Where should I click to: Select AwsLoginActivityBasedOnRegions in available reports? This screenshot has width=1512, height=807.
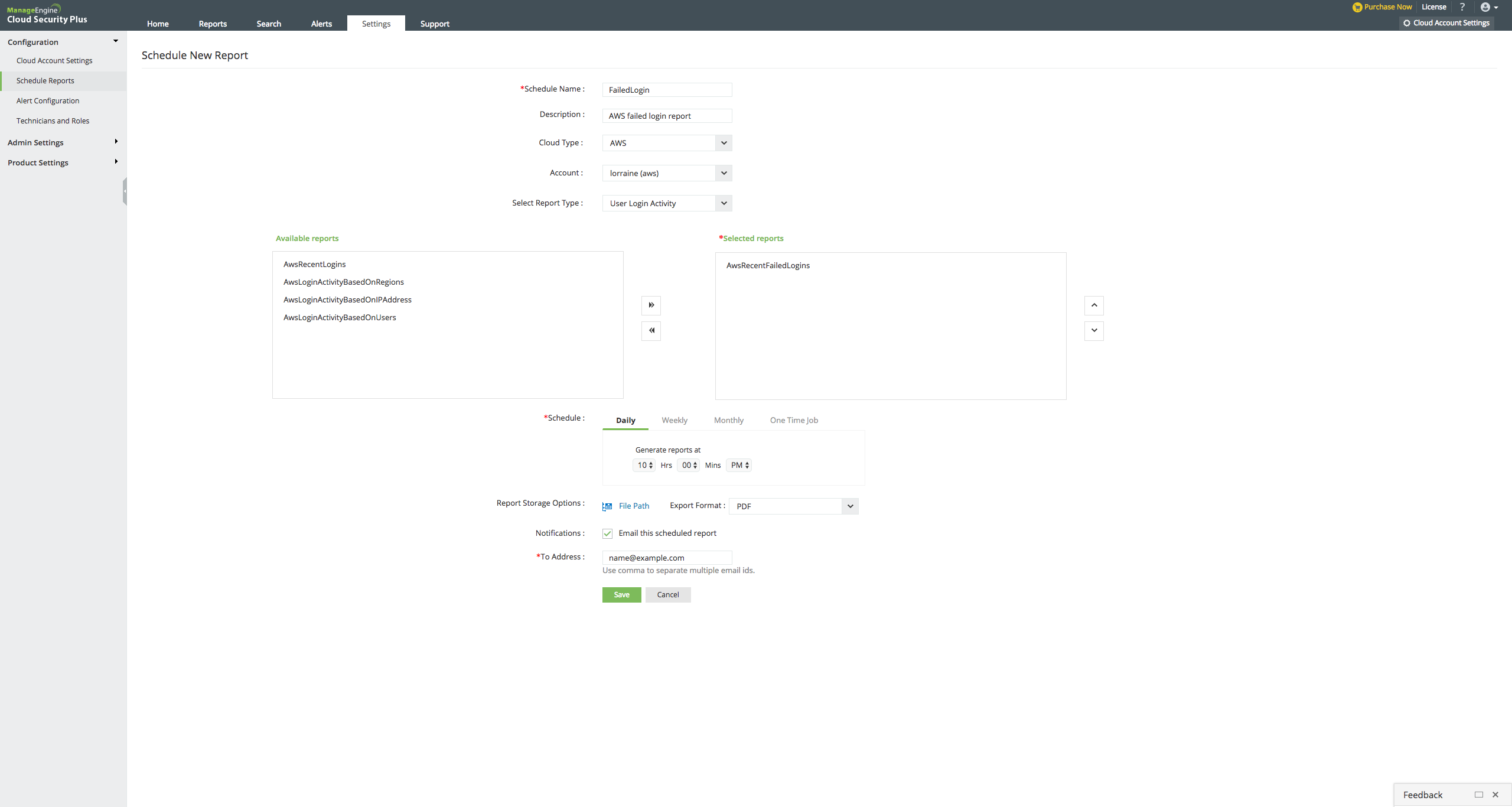tap(343, 282)
